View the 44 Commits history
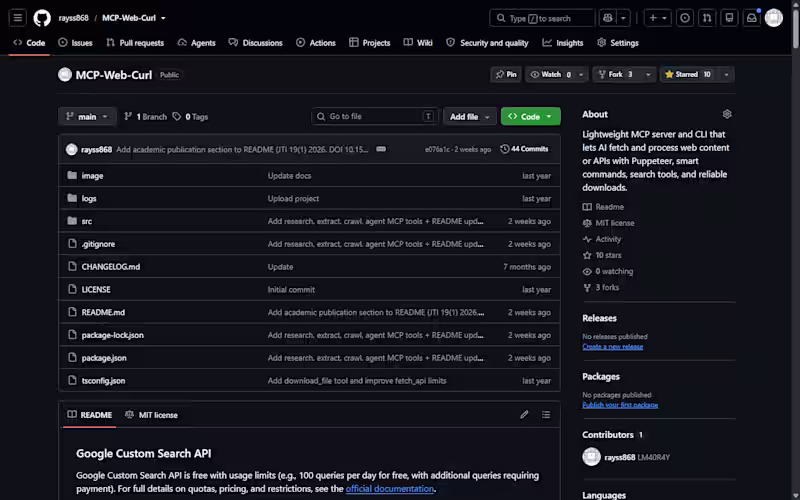800x500 pixels. 524,149
